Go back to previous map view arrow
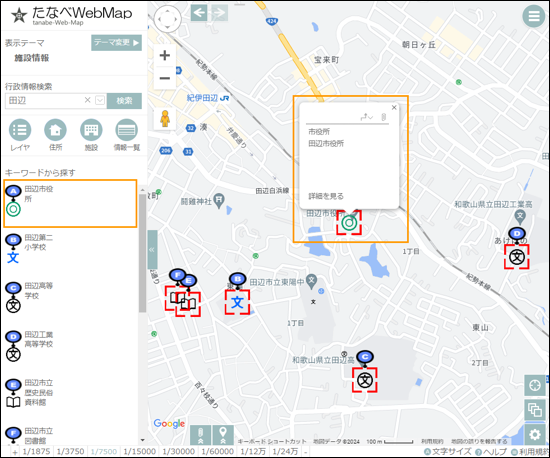Image resolution: width=550 pixels, height=458 pixels. click(199, 13)
